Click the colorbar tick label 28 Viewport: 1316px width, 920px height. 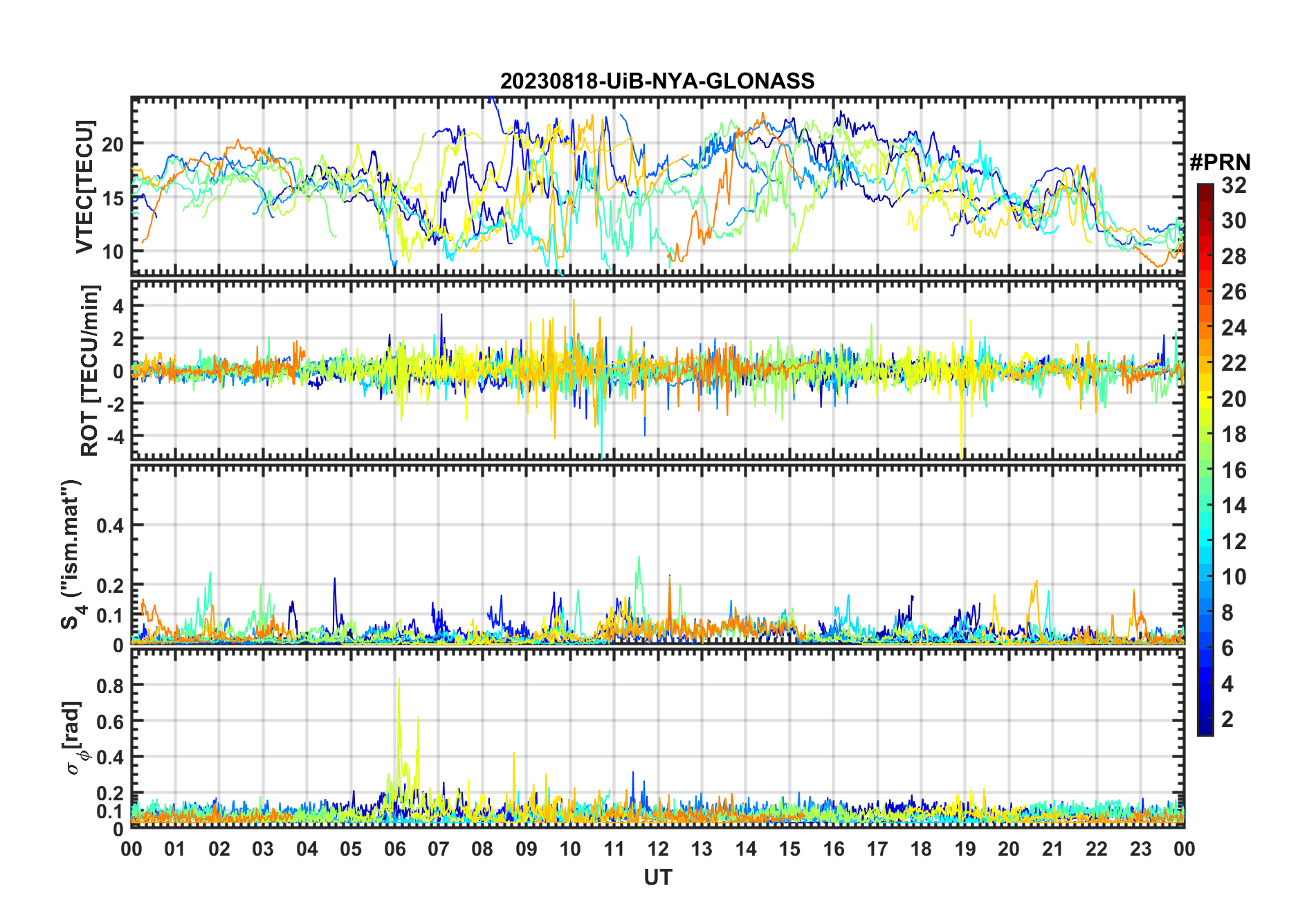coord(1234,257)
